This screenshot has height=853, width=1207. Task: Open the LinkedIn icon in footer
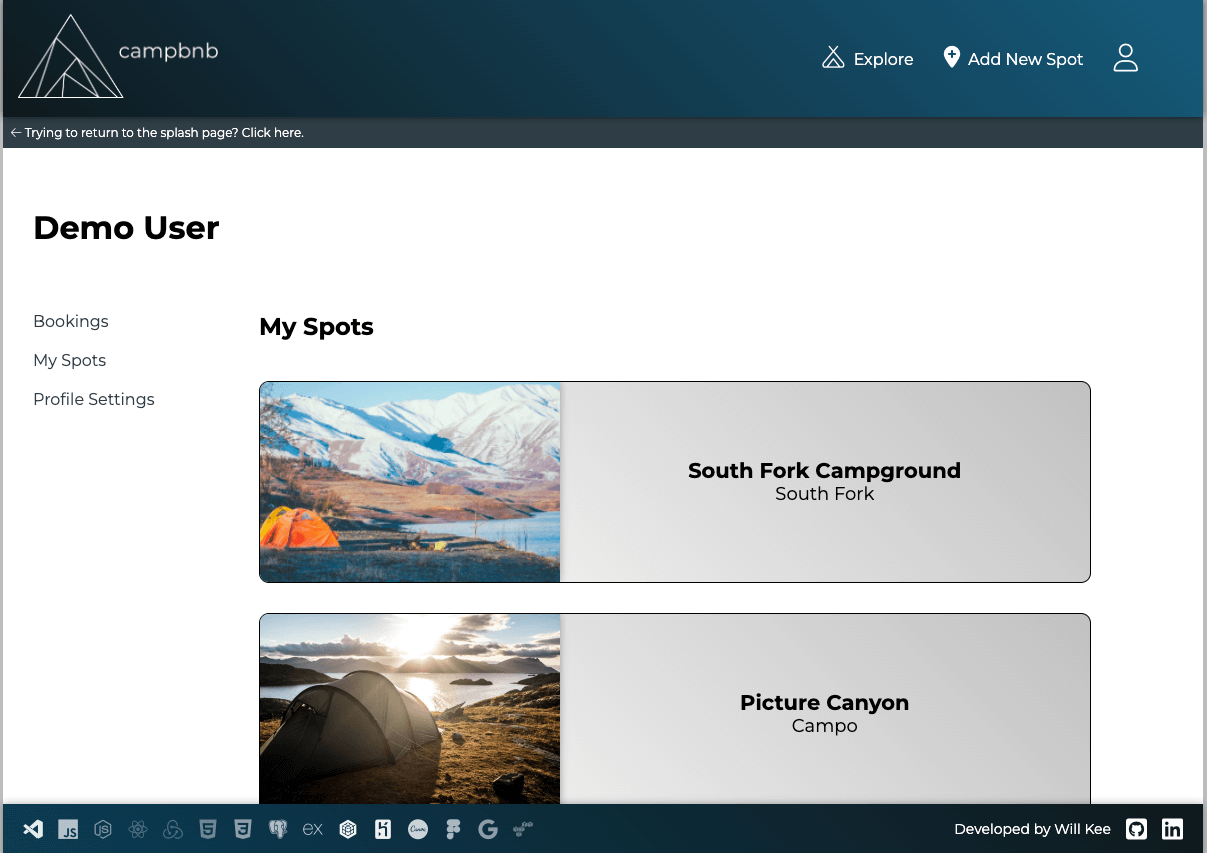click(1172, 829)
